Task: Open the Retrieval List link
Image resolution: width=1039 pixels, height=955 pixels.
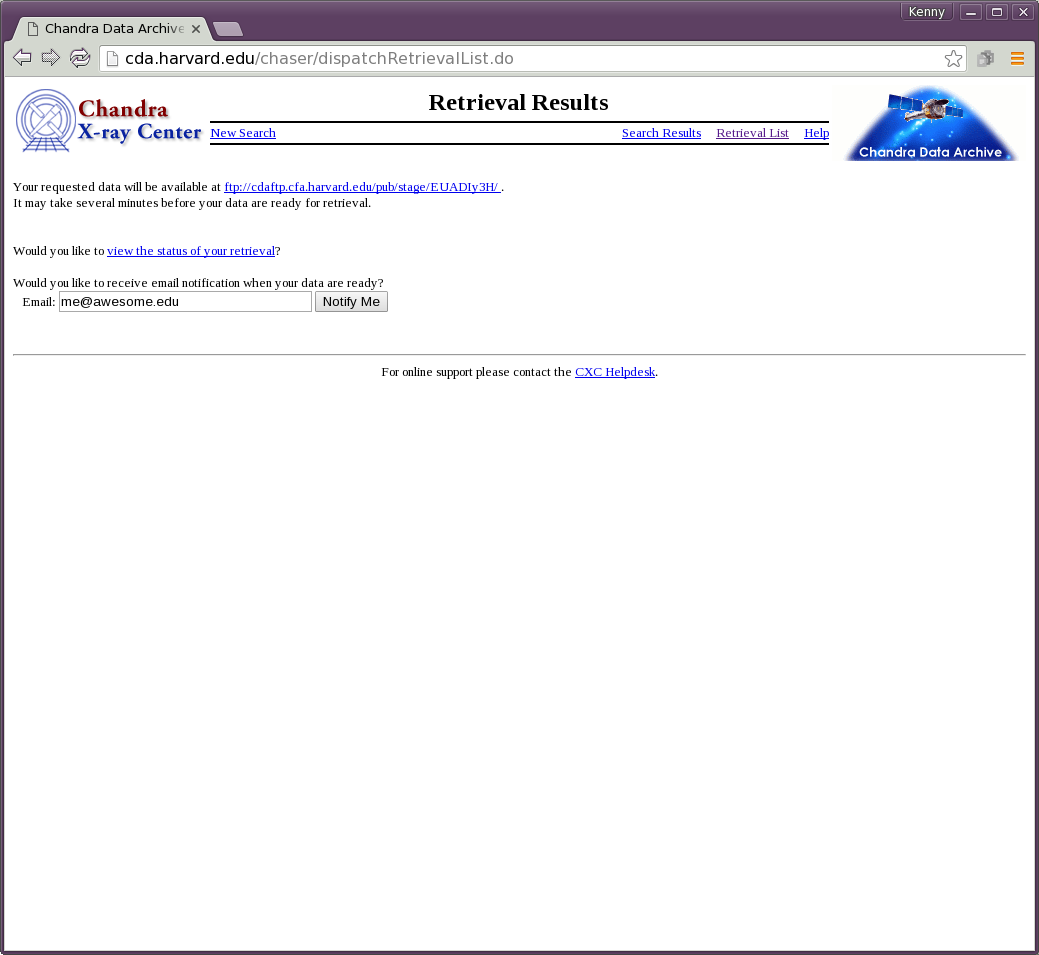Action: [752, 133]
